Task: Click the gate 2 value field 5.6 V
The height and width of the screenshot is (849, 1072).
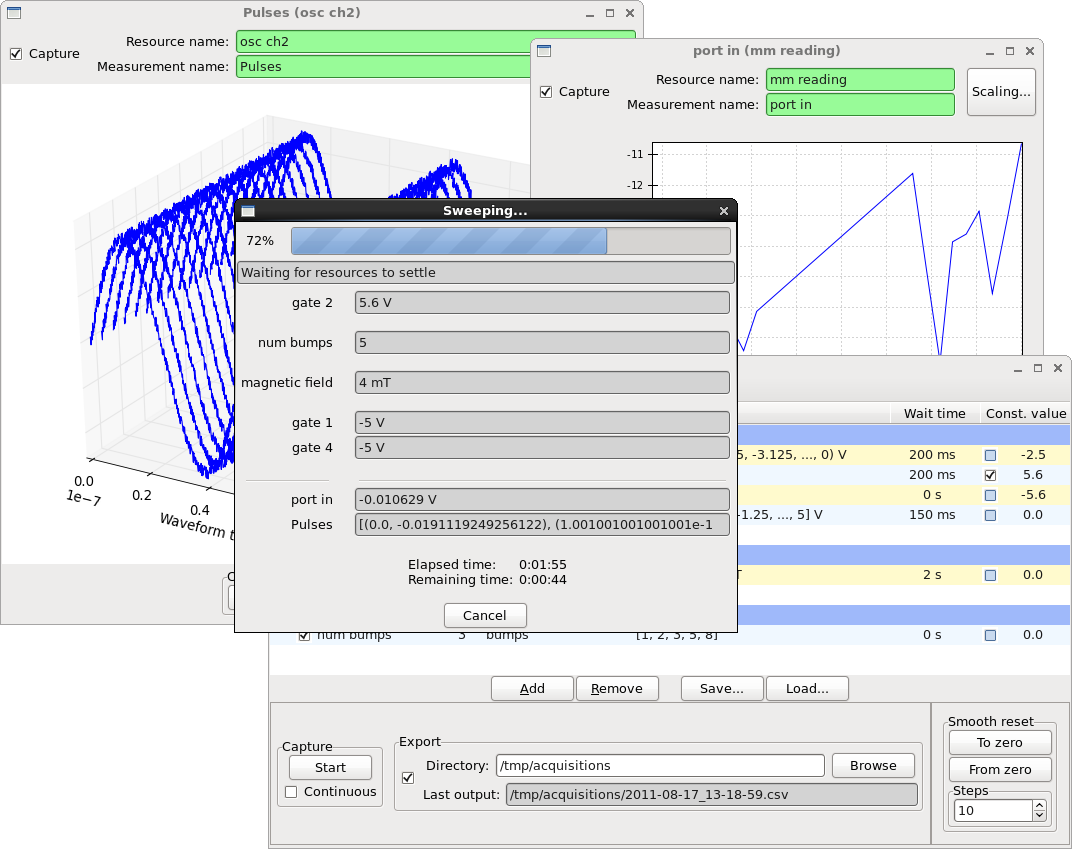Action: pyautogui.click(x=542, y=303)
